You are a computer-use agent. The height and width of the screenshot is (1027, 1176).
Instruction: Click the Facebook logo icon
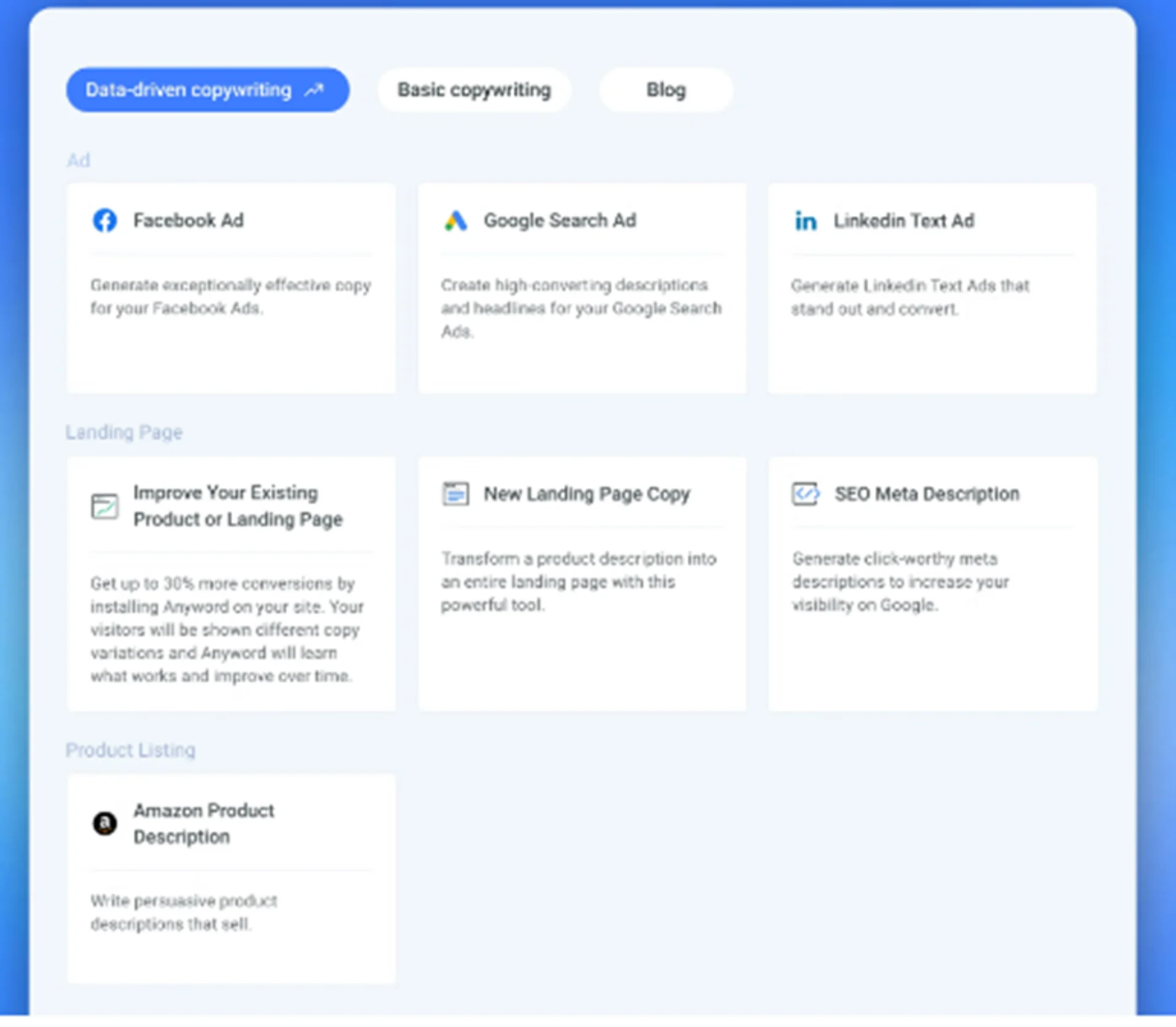(105, 221)
